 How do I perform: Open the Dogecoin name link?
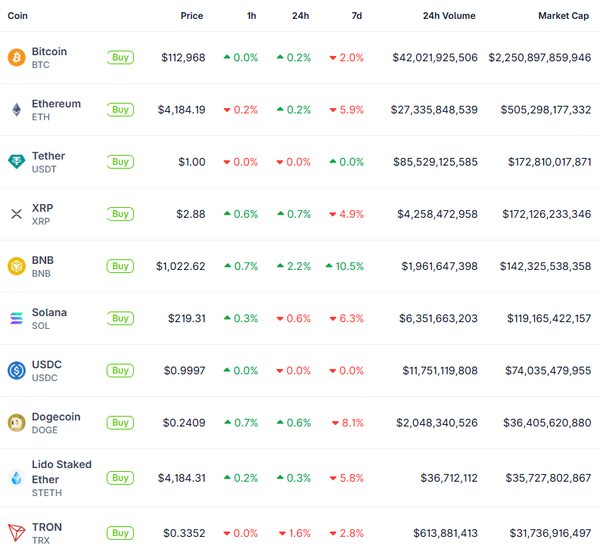[56, 416]
